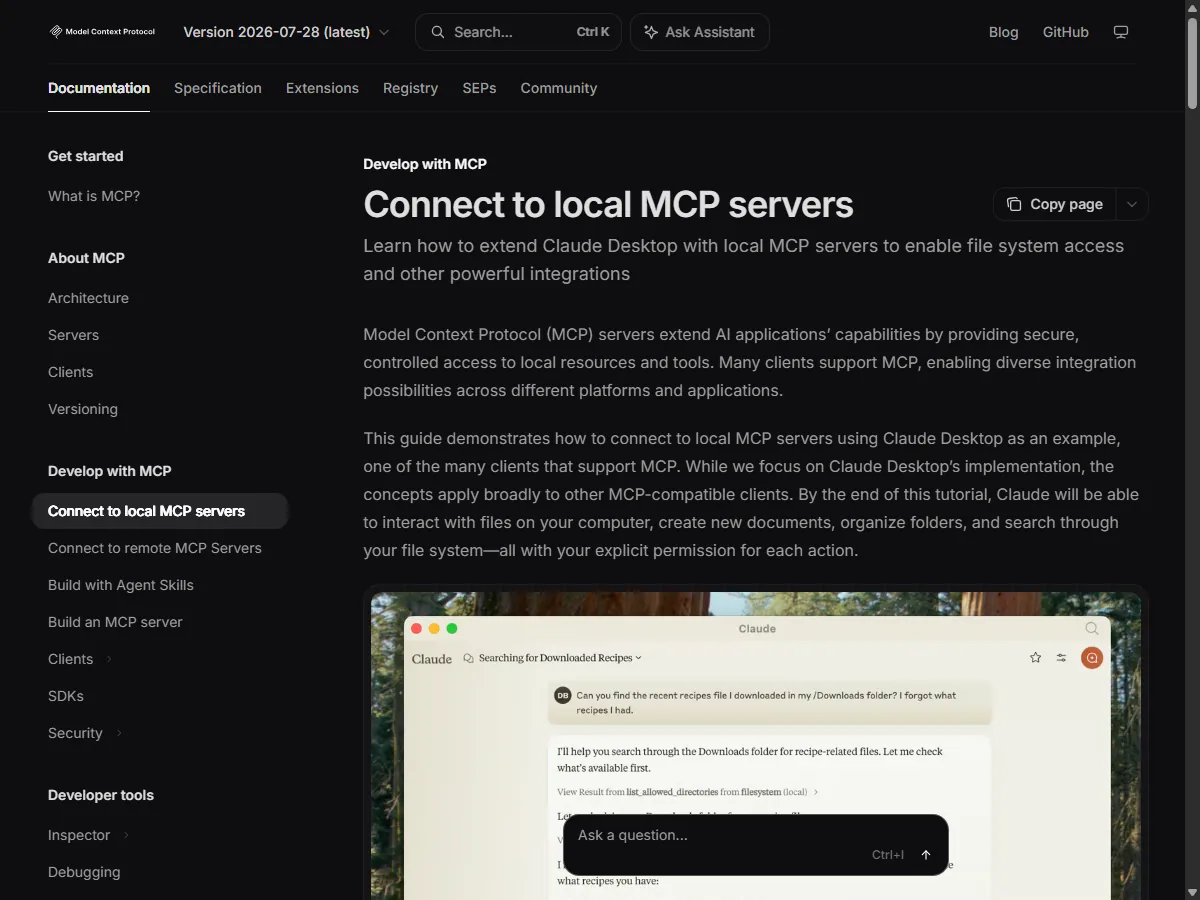Click the Get started sidebar heading
The image size is (1200, 900).
[86, 156]
